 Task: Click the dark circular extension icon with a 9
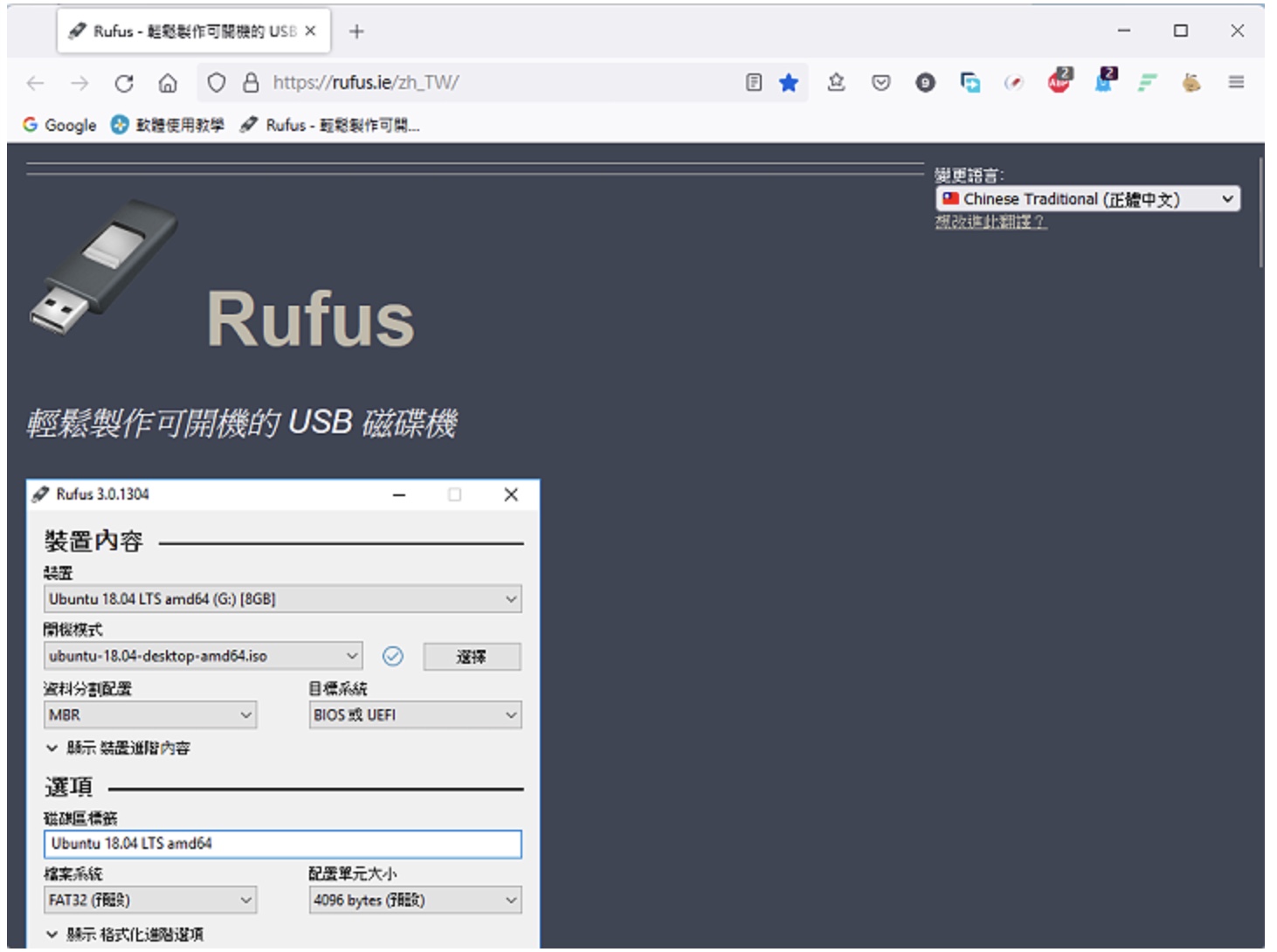pyautogui.click(x=925, y=83)
